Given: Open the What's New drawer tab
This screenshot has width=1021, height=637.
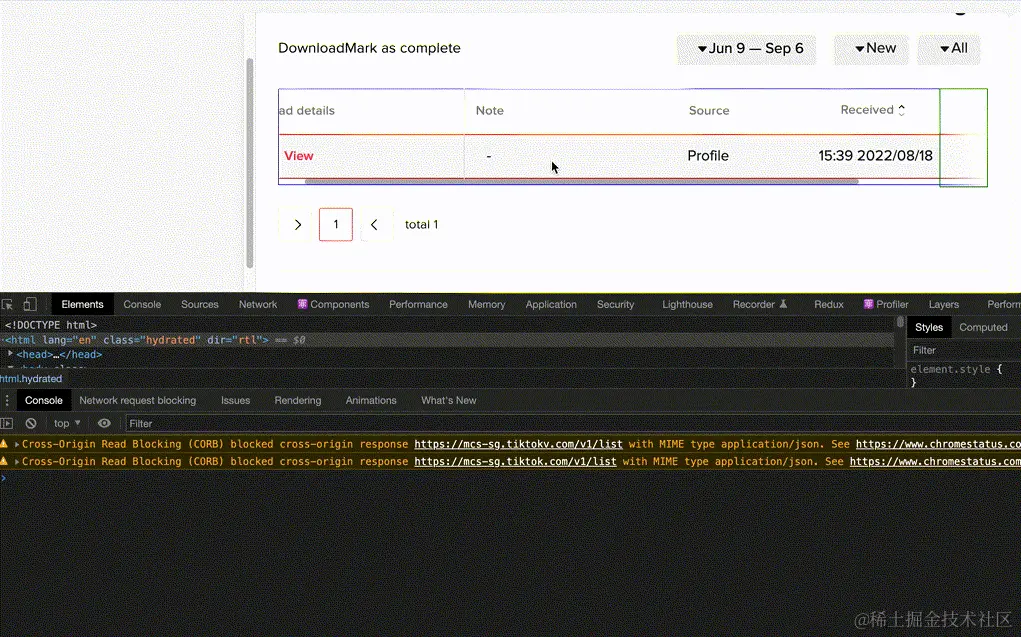Looking at the screenshot, I should (x=449, y=401).
